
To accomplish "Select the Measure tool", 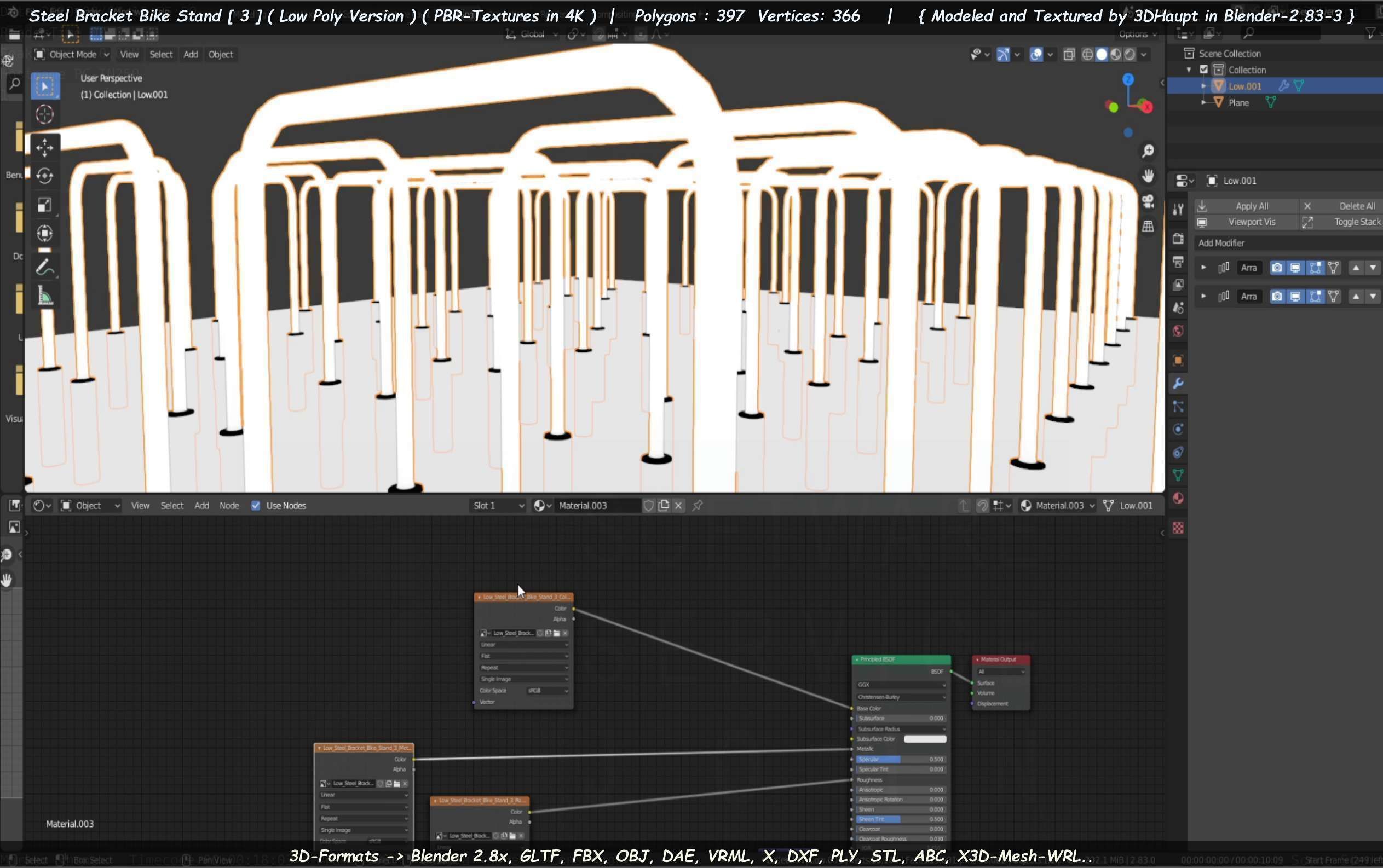I will 45,296.
